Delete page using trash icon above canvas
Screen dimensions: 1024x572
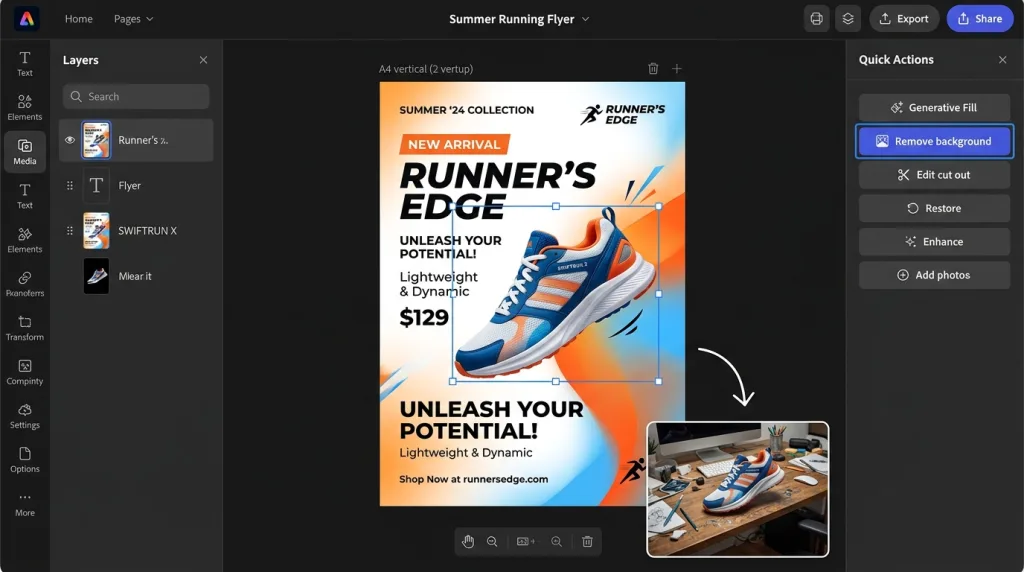coord(653,69)
